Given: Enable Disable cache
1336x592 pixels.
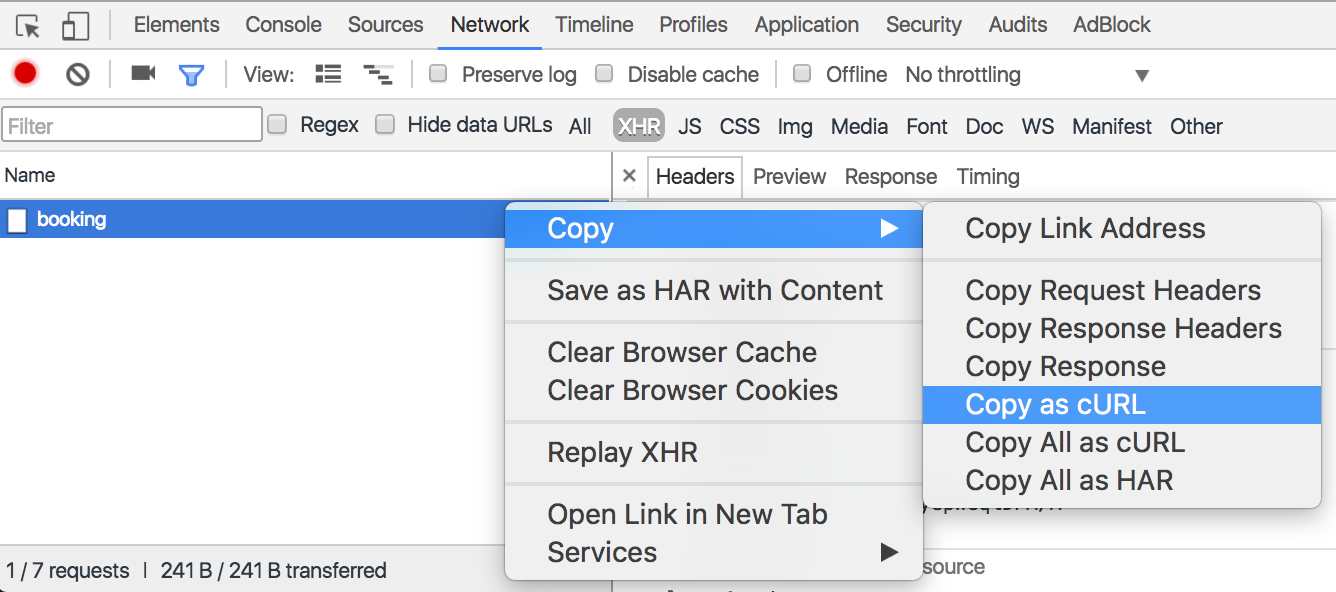Looking at the screenshot, I should (x=604, y=73).
